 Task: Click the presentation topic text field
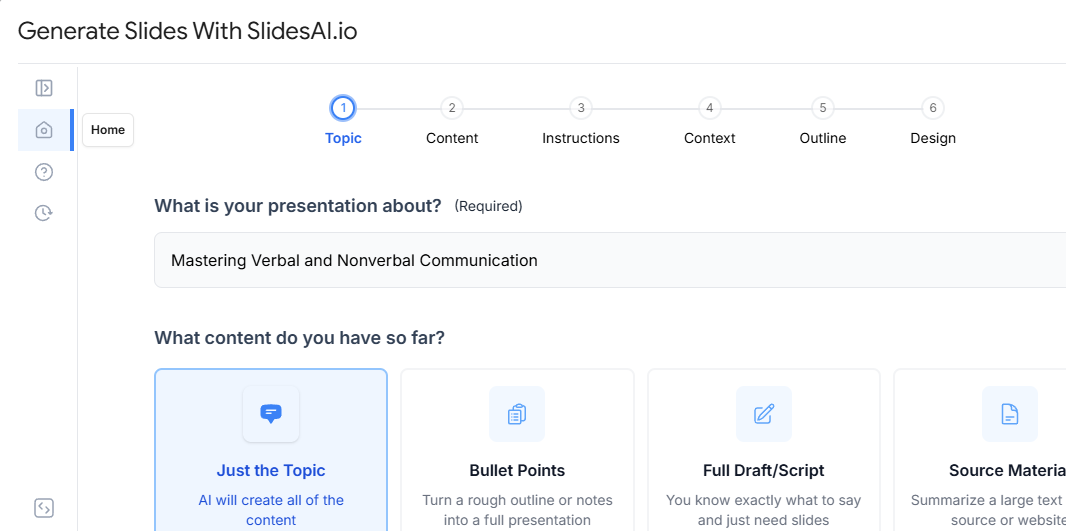pos(600,260)
